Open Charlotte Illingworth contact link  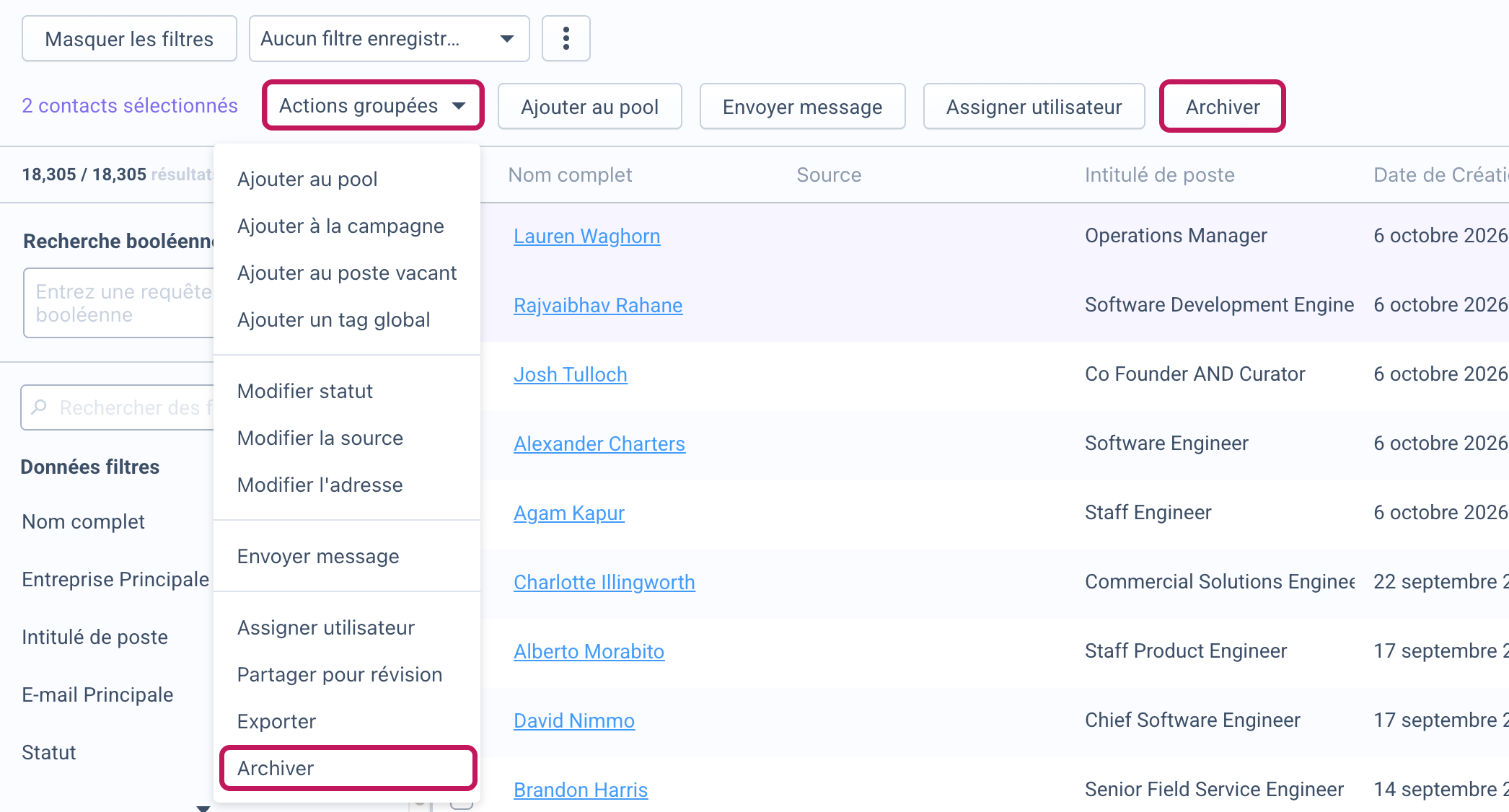pyautogui.click(x=604, y=582)
